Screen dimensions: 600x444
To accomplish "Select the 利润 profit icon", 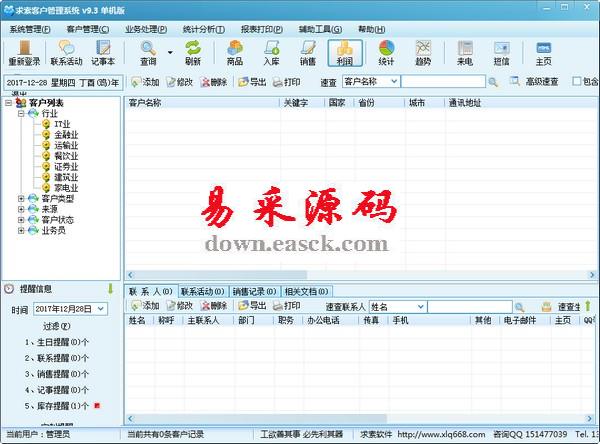I will tap(345, 53).
